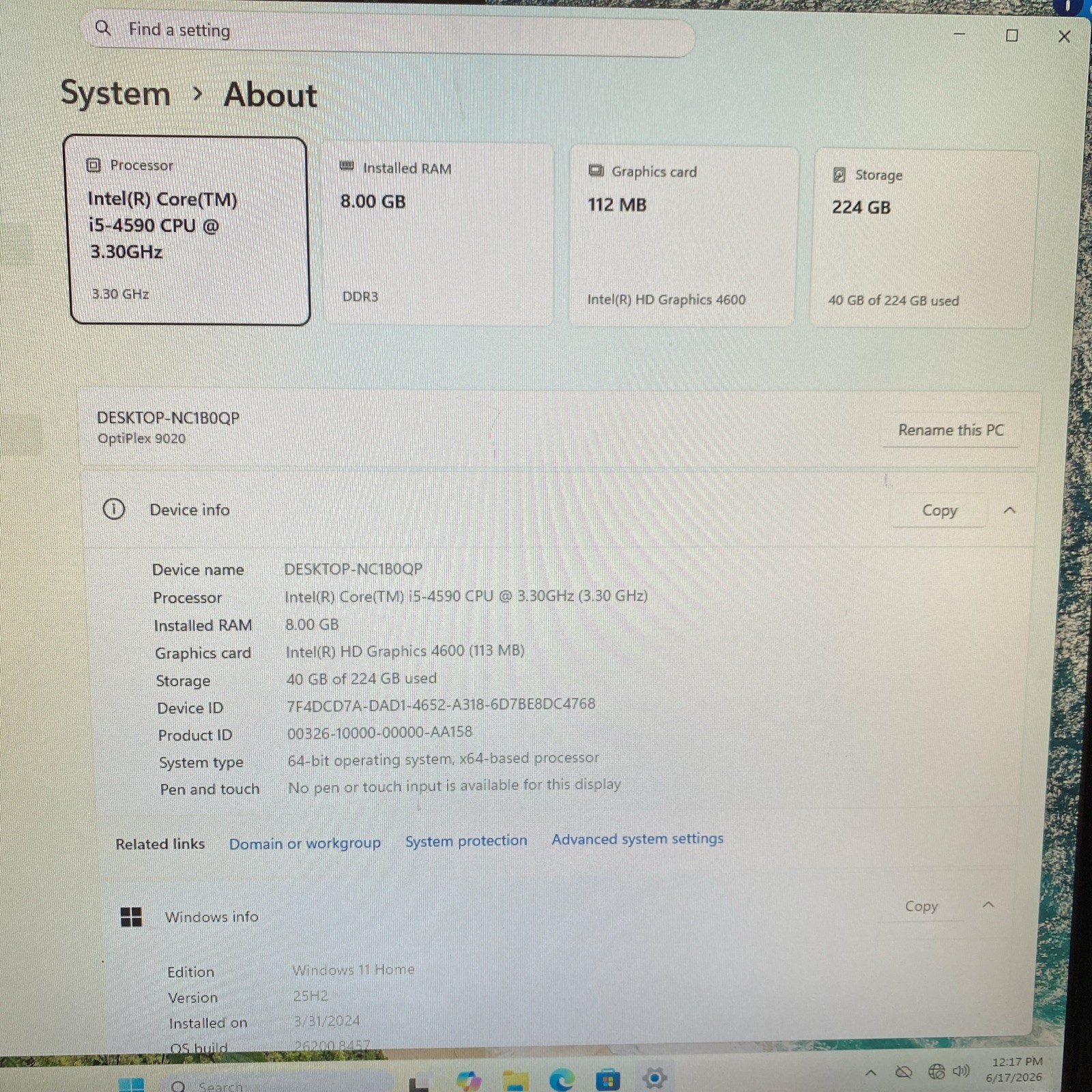This screenshot has width=1092, height=1092.
Task: Minimize the Settings window
Action: [x=959, y=33]
